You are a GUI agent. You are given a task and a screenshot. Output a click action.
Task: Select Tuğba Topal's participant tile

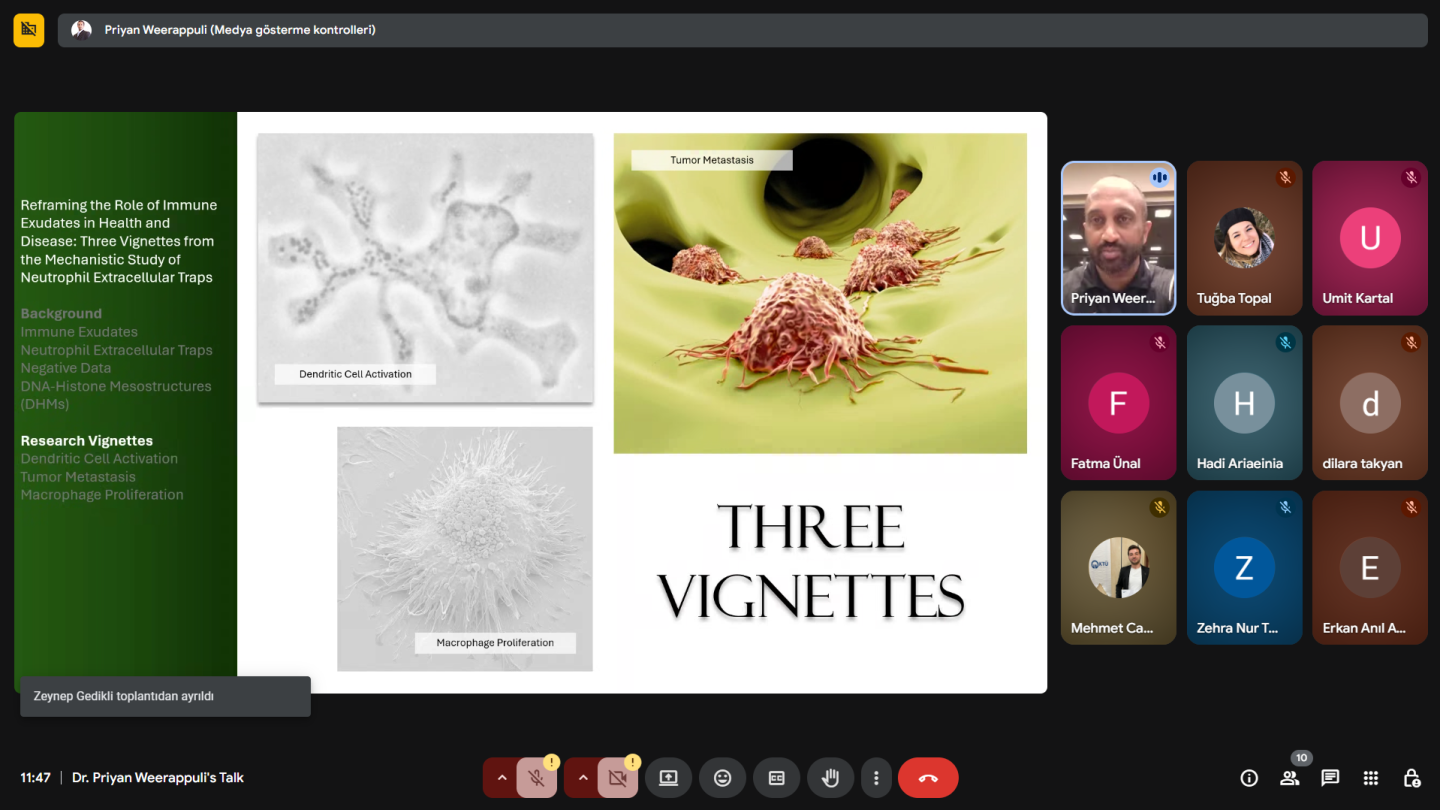pyautogui.click(x=1244, y=238)
